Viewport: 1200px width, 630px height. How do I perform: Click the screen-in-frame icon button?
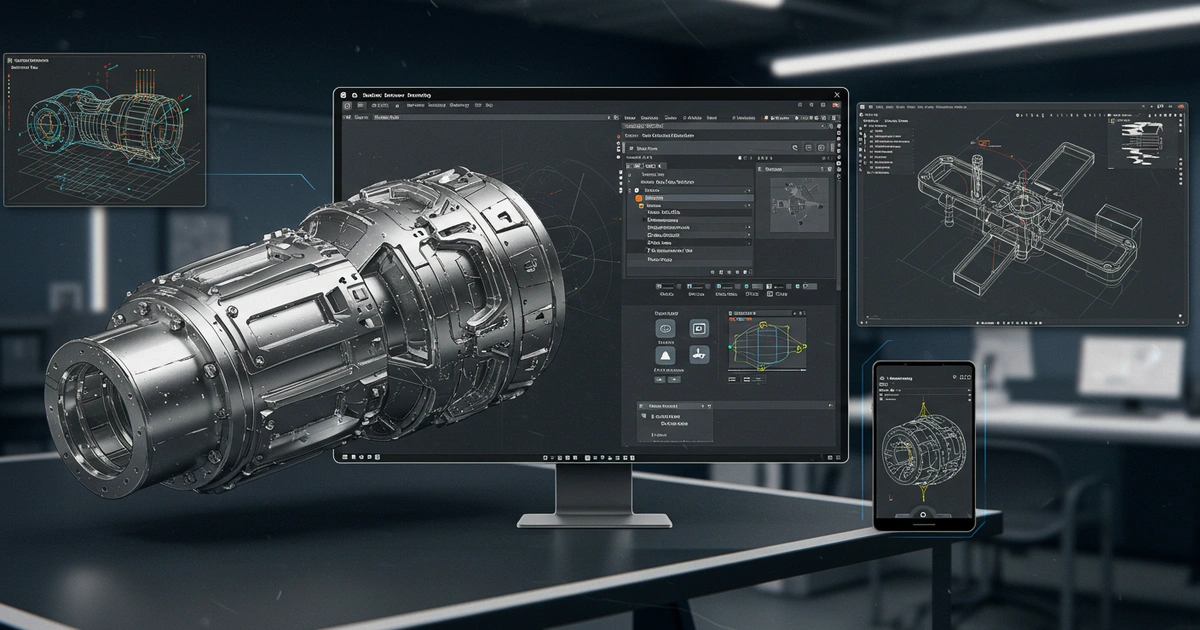[699, 328]
